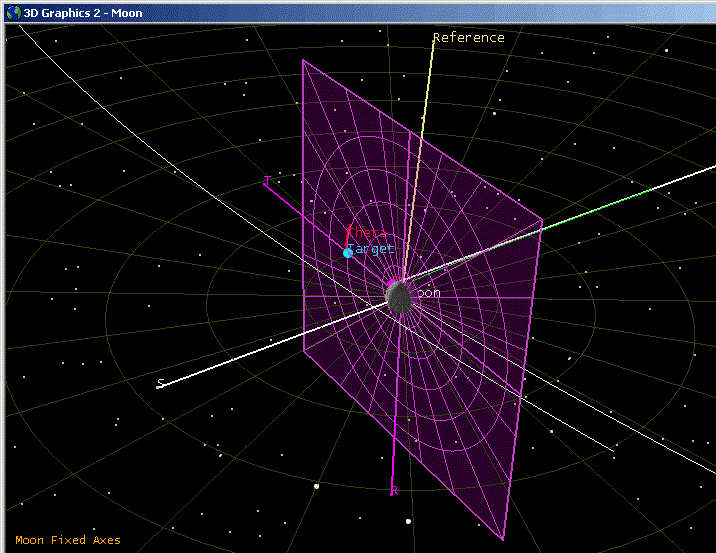Select the cyan Target point marker
The height and width of the screenshot is (553, 716).
point(348,252)
